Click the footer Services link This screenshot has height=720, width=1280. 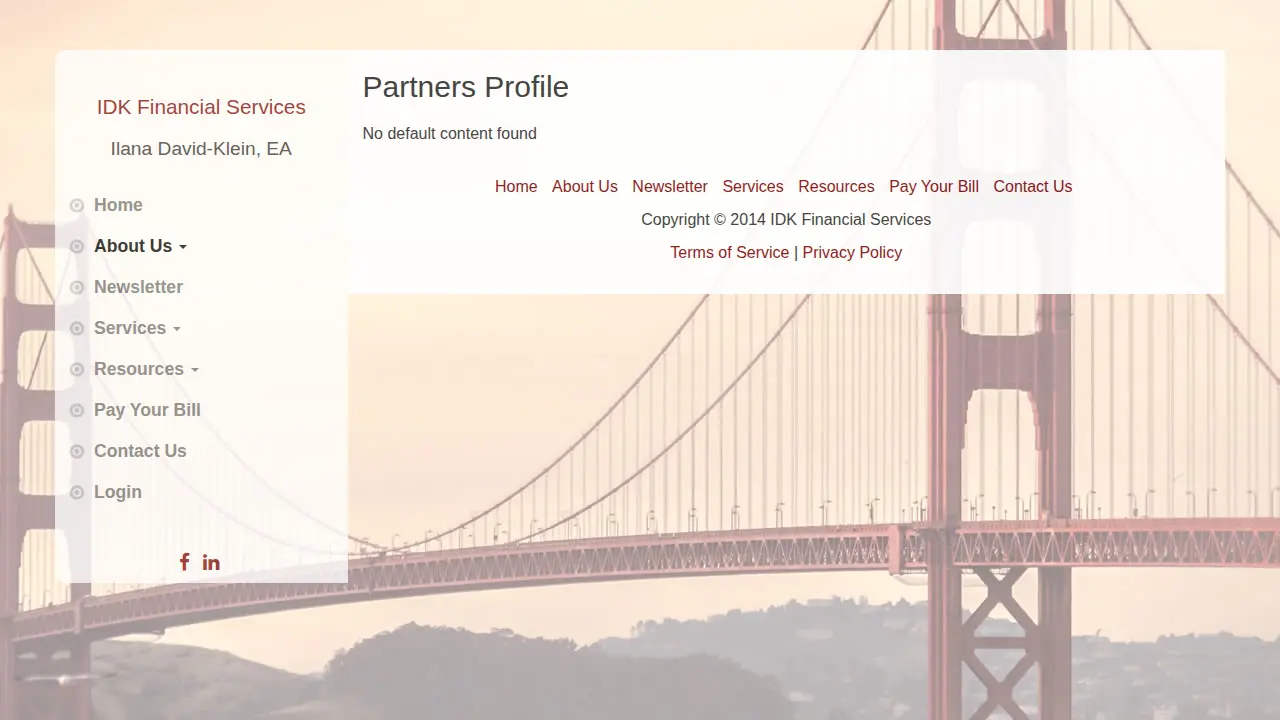(x=753, y=186)
